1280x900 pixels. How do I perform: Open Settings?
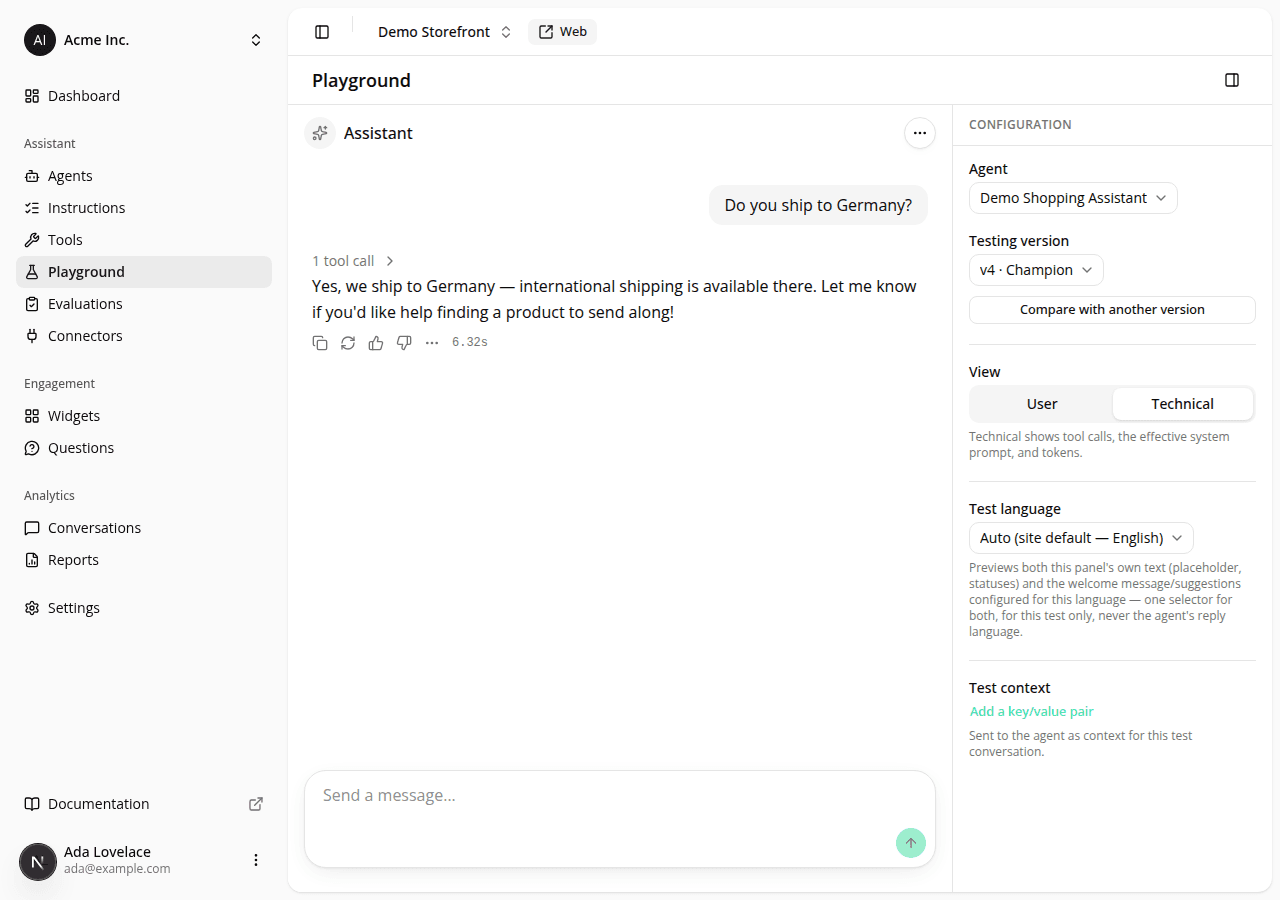(144, 608)
